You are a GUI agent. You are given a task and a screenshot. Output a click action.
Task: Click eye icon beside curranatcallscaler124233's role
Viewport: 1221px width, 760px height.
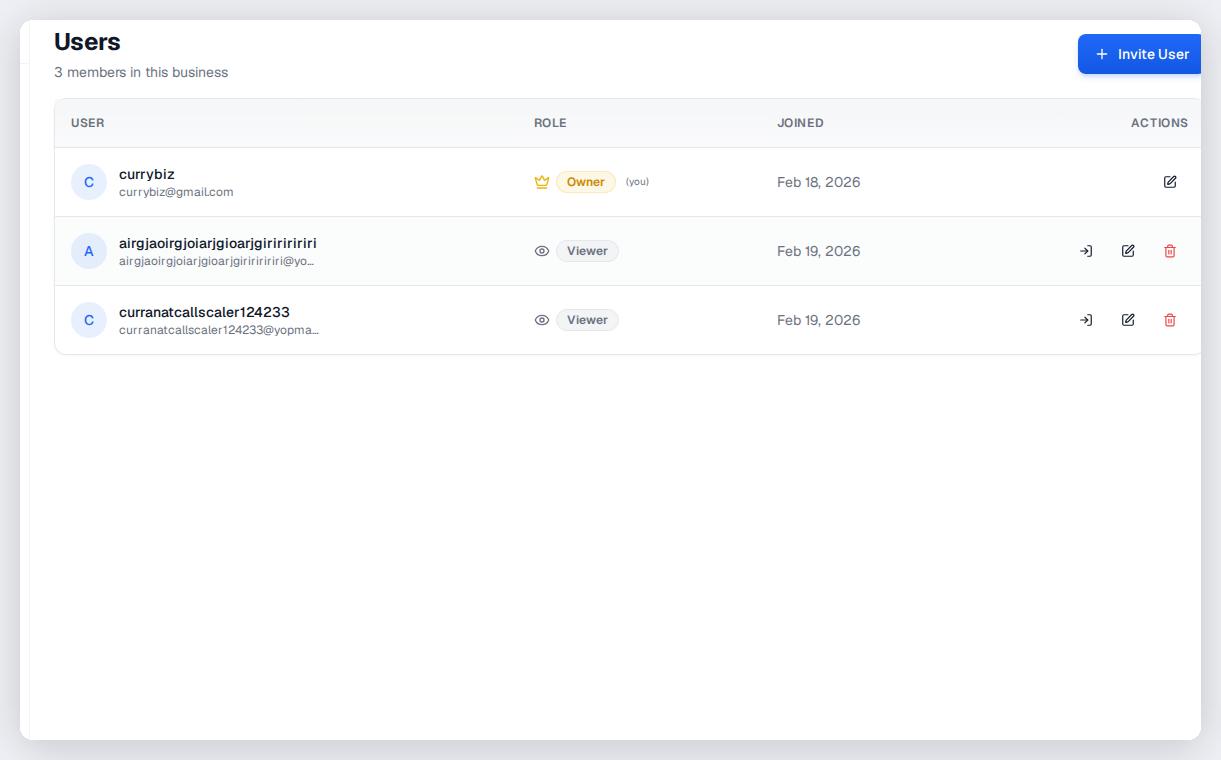coord(541,320)
